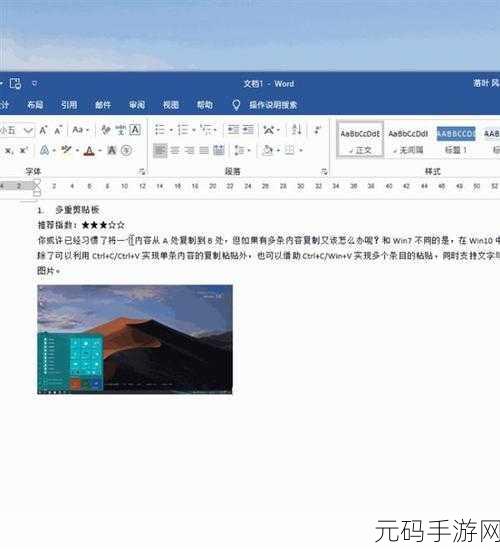Screen dimensions: 500x550
Task: Click the Touch/Mouse mode icon in title bar
Action: coord(15,83)
